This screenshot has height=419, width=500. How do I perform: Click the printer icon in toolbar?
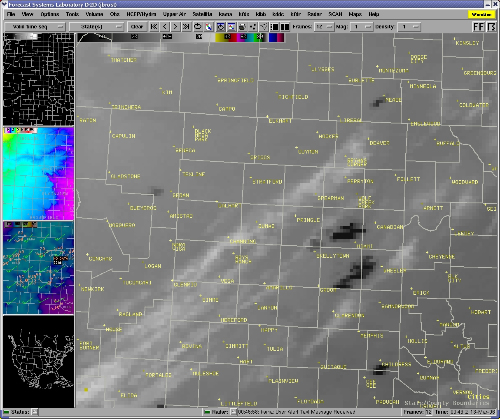tap(242, 27)
